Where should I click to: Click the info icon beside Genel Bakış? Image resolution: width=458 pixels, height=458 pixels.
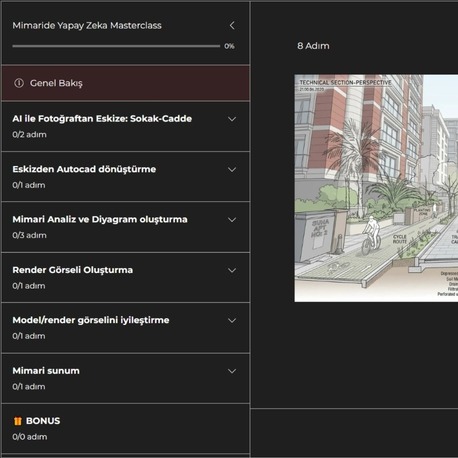pyautogui.click(x=19, y=83)
